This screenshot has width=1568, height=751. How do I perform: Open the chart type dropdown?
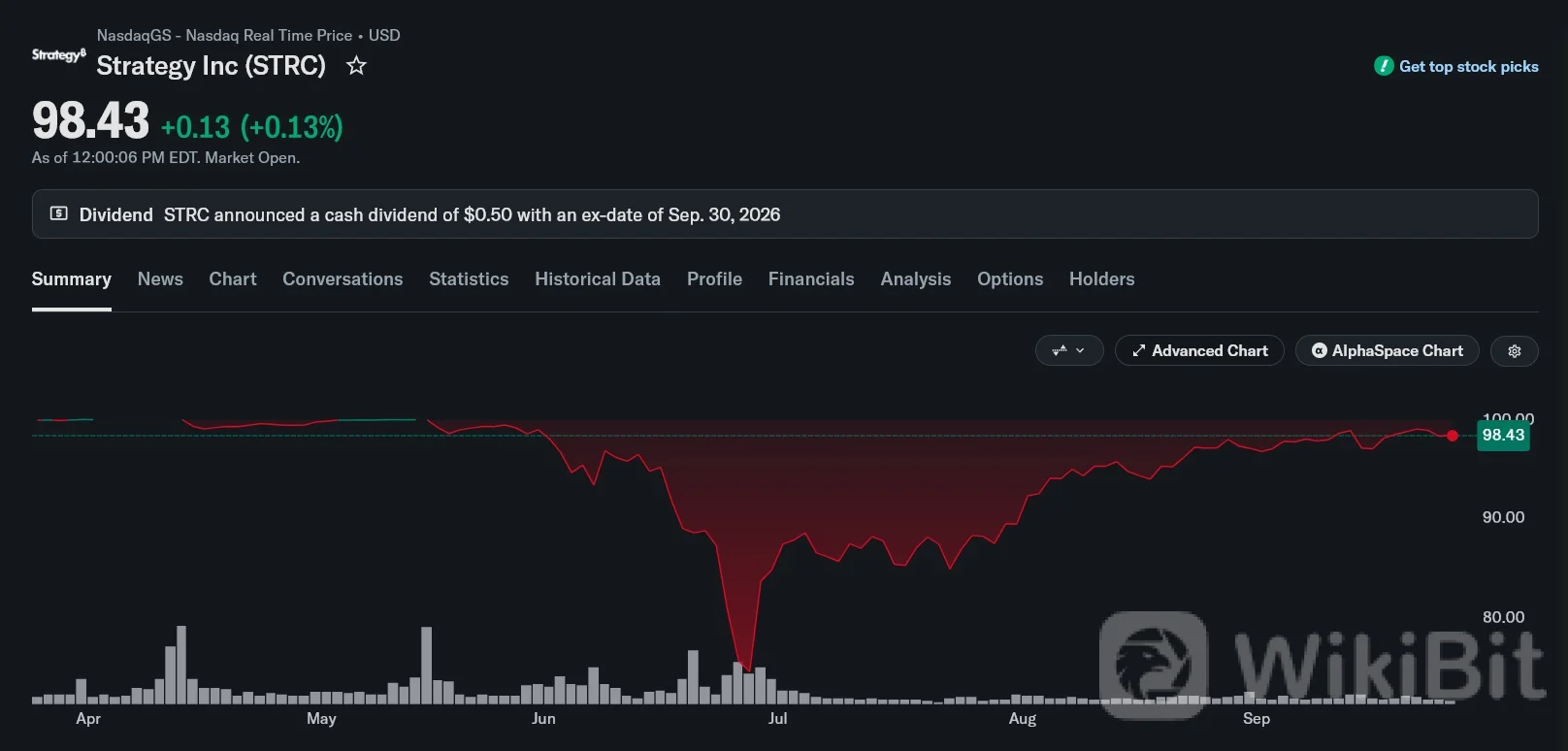click(1069, 351)
